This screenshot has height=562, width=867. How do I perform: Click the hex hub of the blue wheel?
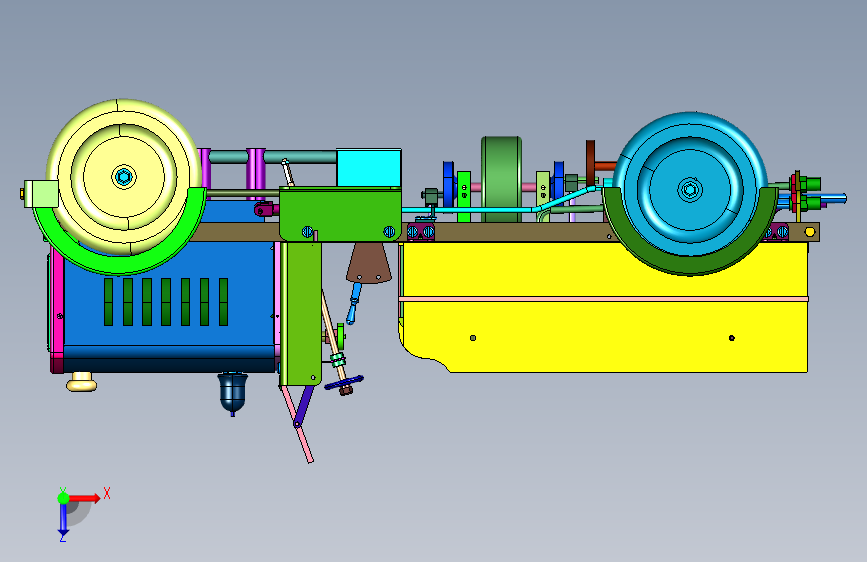click(690, 190)
